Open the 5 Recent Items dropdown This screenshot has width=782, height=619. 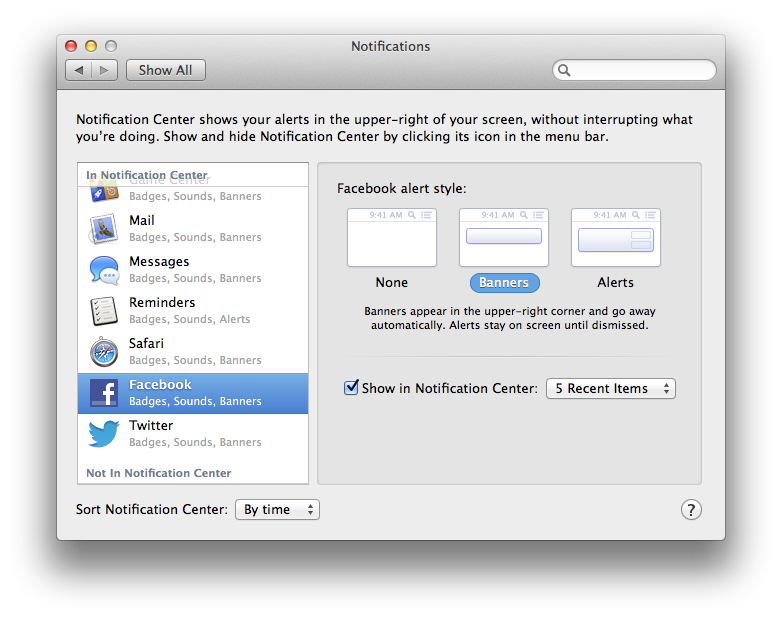pos(611,389)
